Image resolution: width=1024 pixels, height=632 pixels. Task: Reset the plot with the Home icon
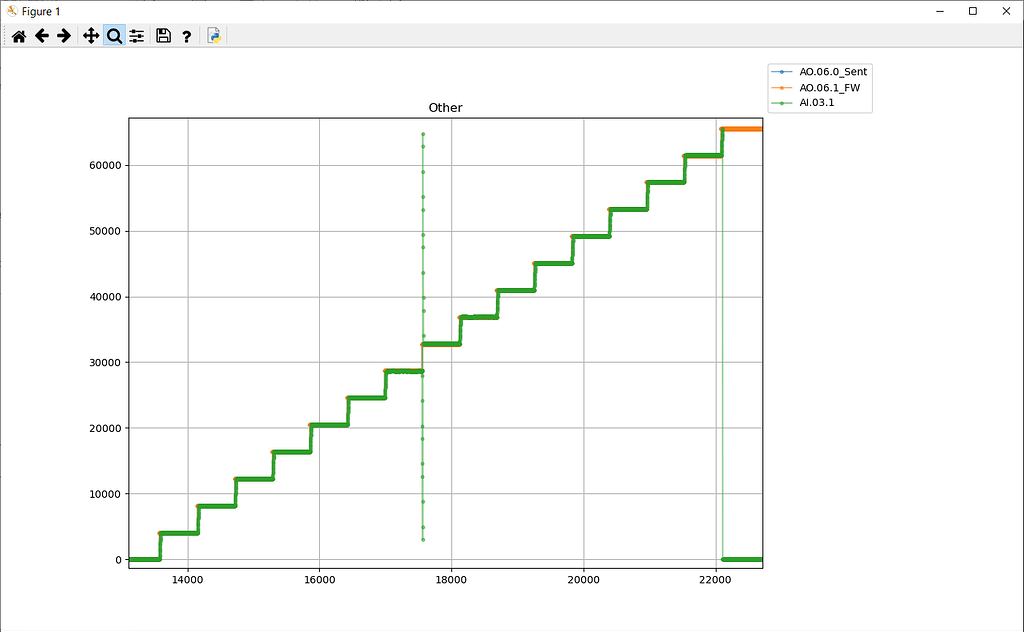tap(19, 36)
